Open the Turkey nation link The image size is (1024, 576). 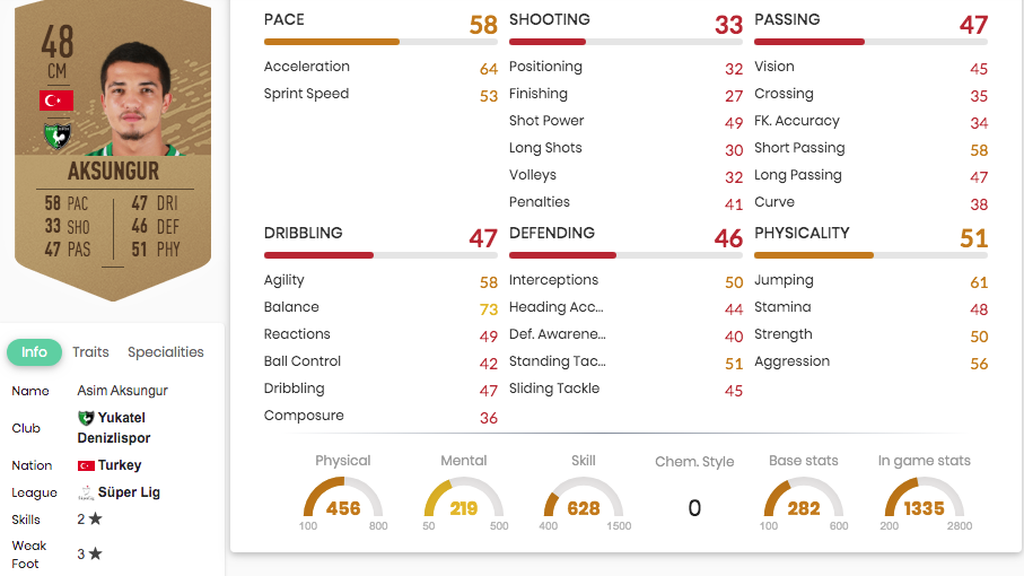(120, 465)
